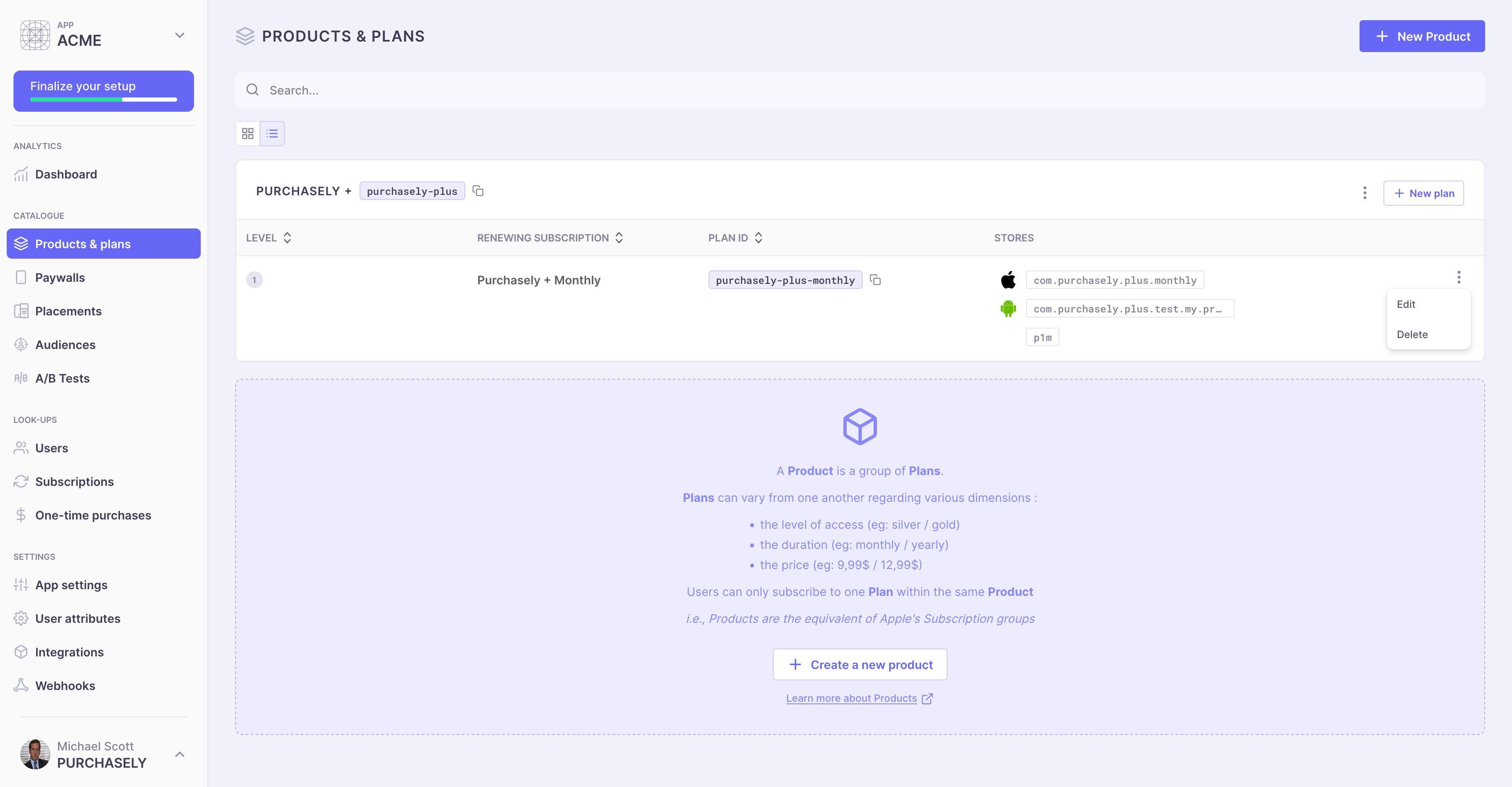
Task: Click the New Product button
Action: pyautogui.click(x=1422, y=37)
